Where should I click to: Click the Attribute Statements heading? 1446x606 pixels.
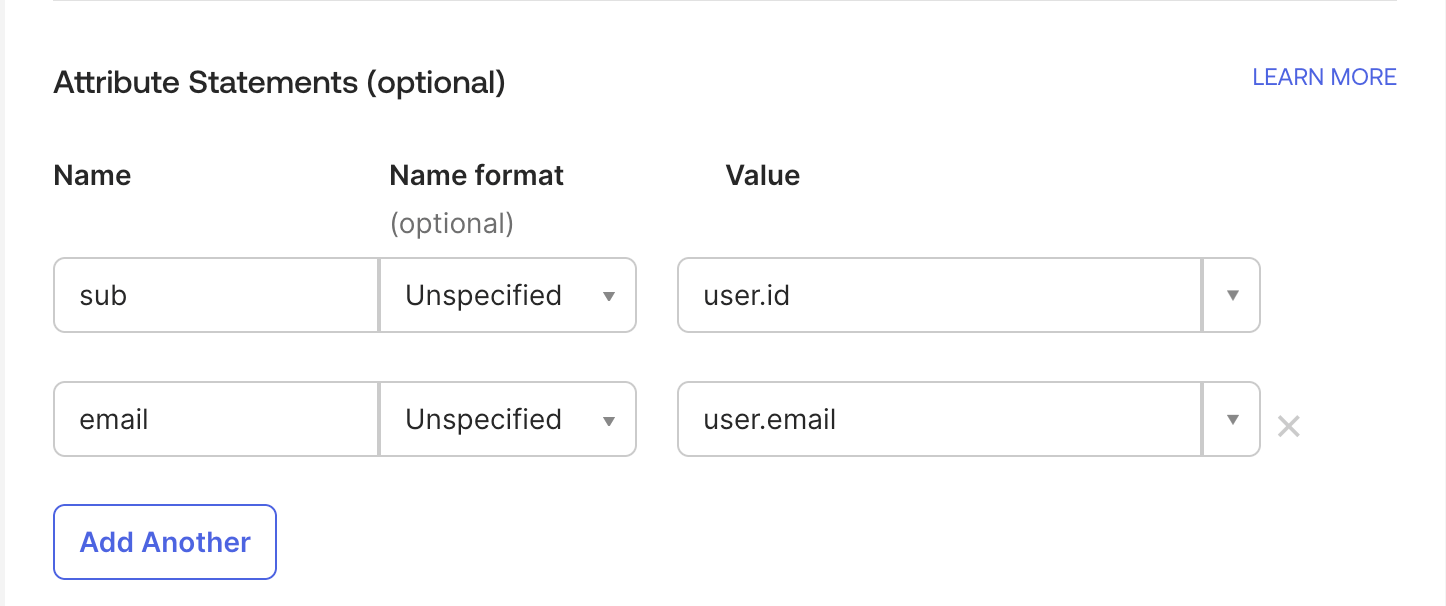[x=280, y=83]
